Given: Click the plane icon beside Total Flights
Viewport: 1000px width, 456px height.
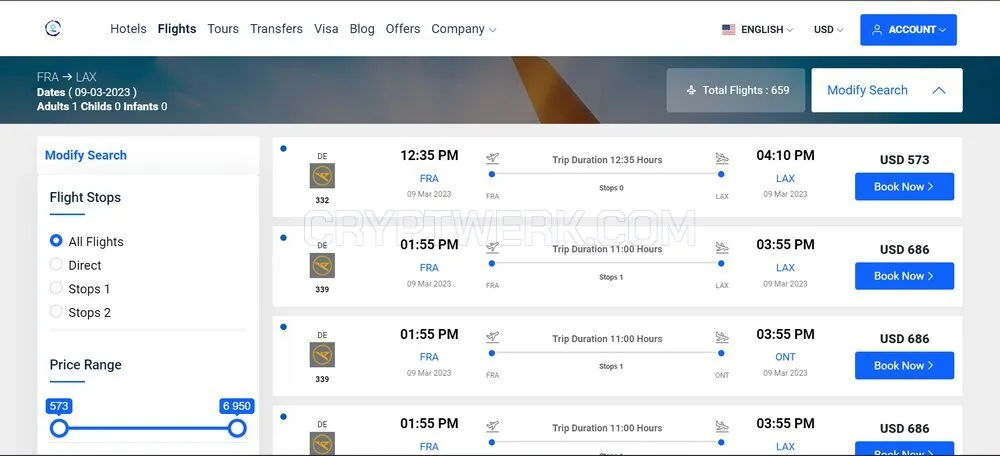Looking at the screenshot, I should [x=691, y=91].
